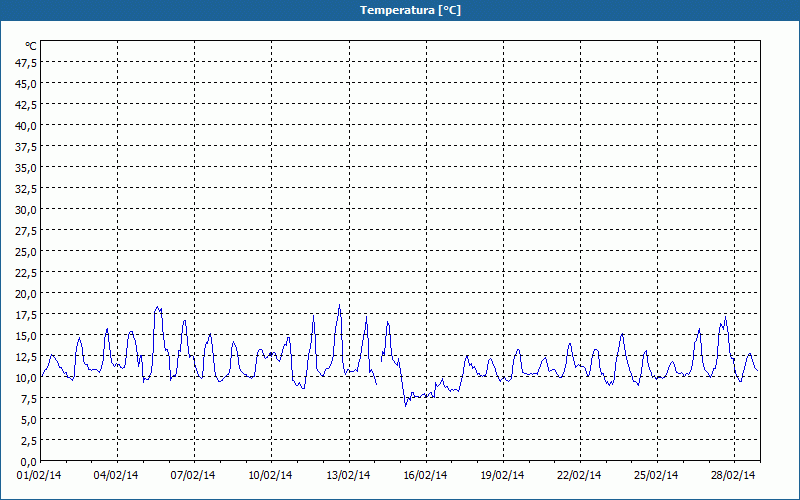This screenshot has width=800, height=500.
Task: Select the 10,0 y-axis label
Action: (27, 378)
